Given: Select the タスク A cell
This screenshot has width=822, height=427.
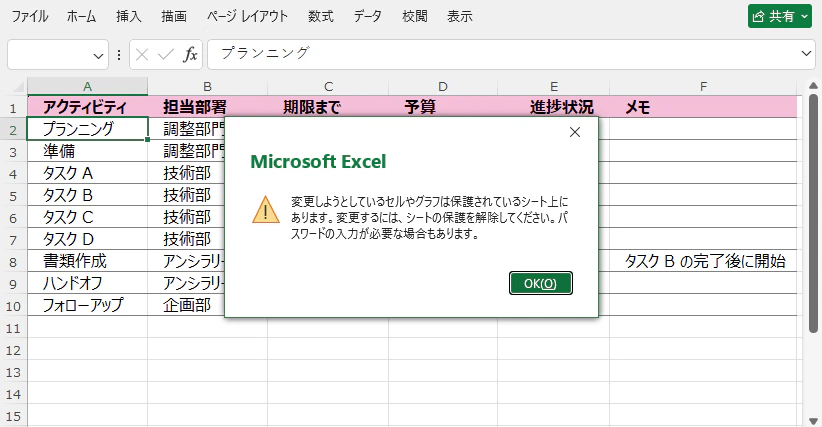Looking at the screenshot, I should (88, 173).
